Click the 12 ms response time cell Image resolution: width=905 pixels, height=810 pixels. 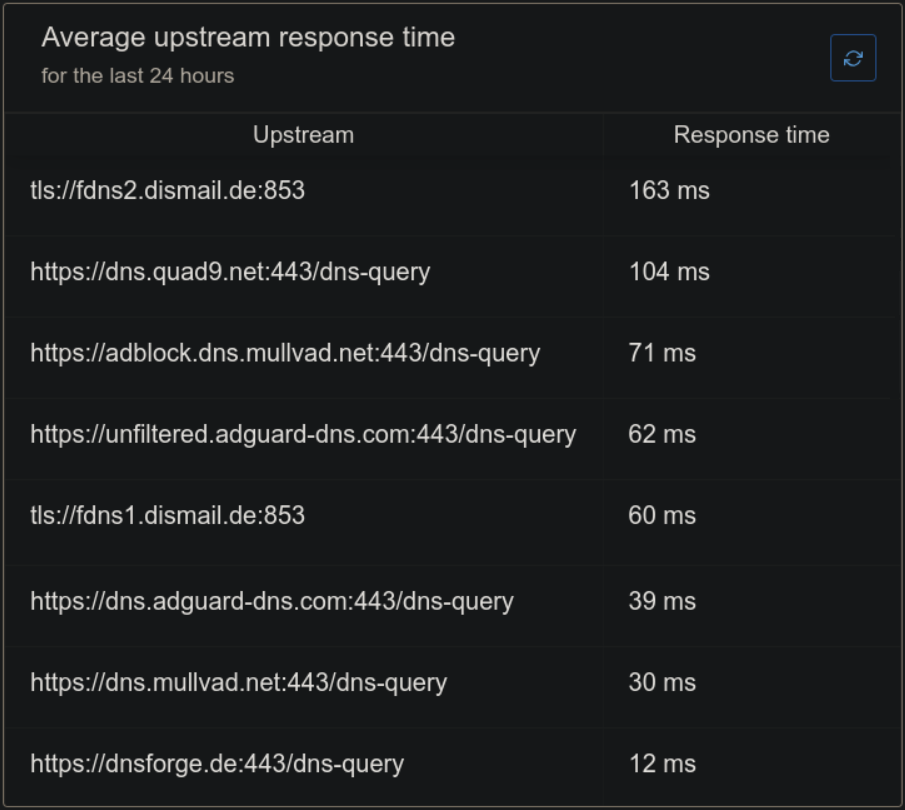[662, 764]
